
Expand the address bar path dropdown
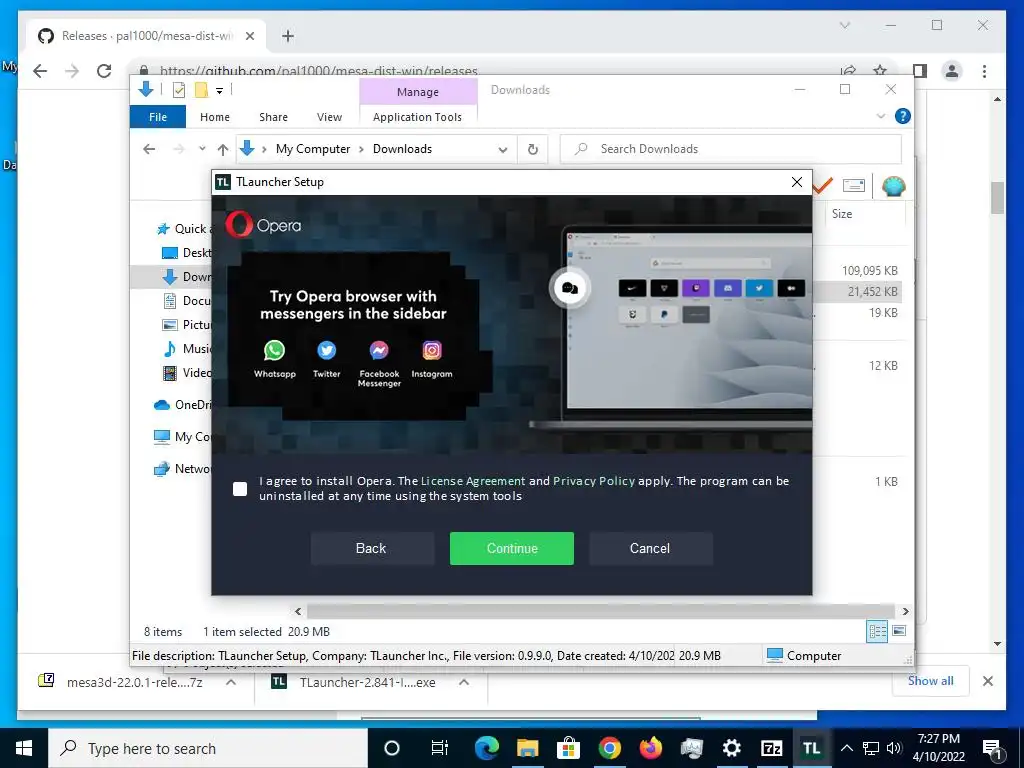pos(502,150)
